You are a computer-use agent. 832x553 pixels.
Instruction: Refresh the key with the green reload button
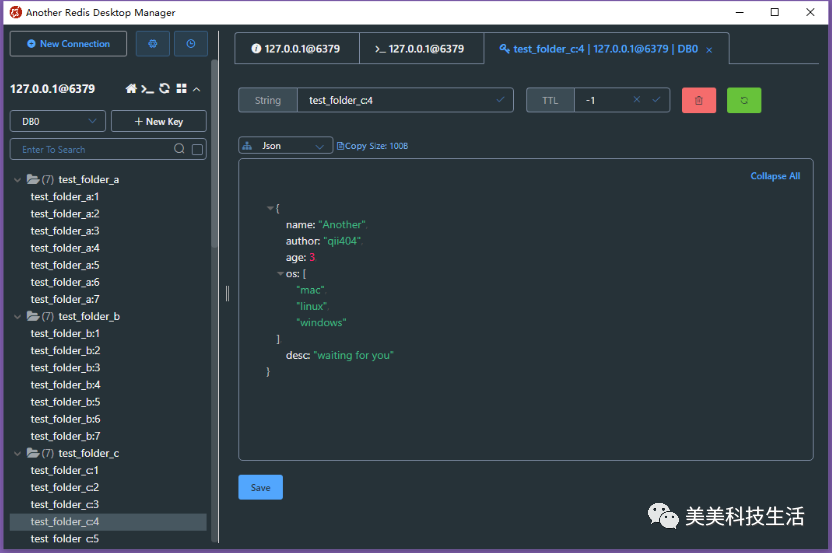tap(744, 100)
